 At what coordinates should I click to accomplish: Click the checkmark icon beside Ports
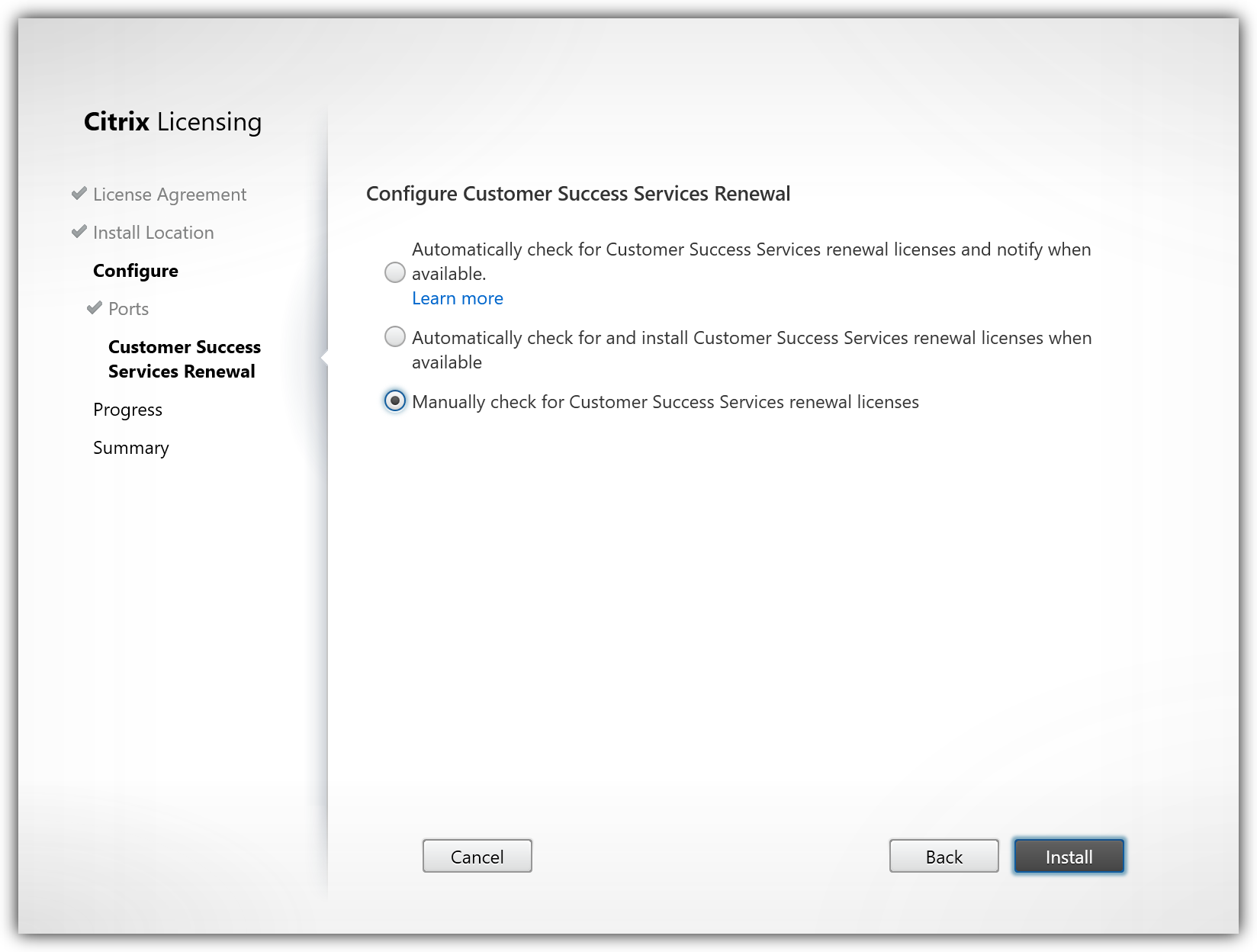tap(94, 308)
